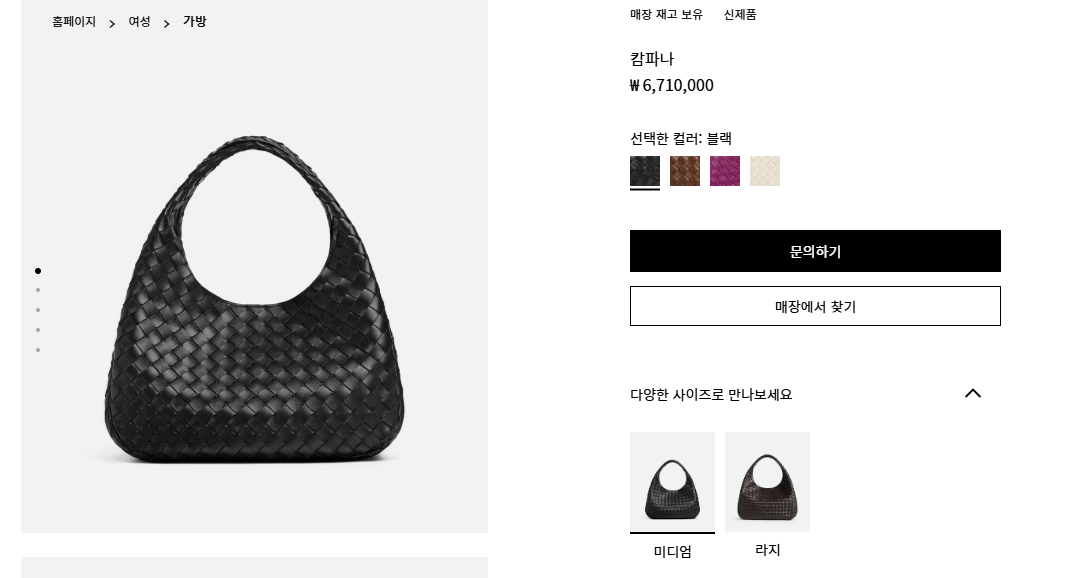Go to the 여성 breadcrumb link

(x=139, y=21)
